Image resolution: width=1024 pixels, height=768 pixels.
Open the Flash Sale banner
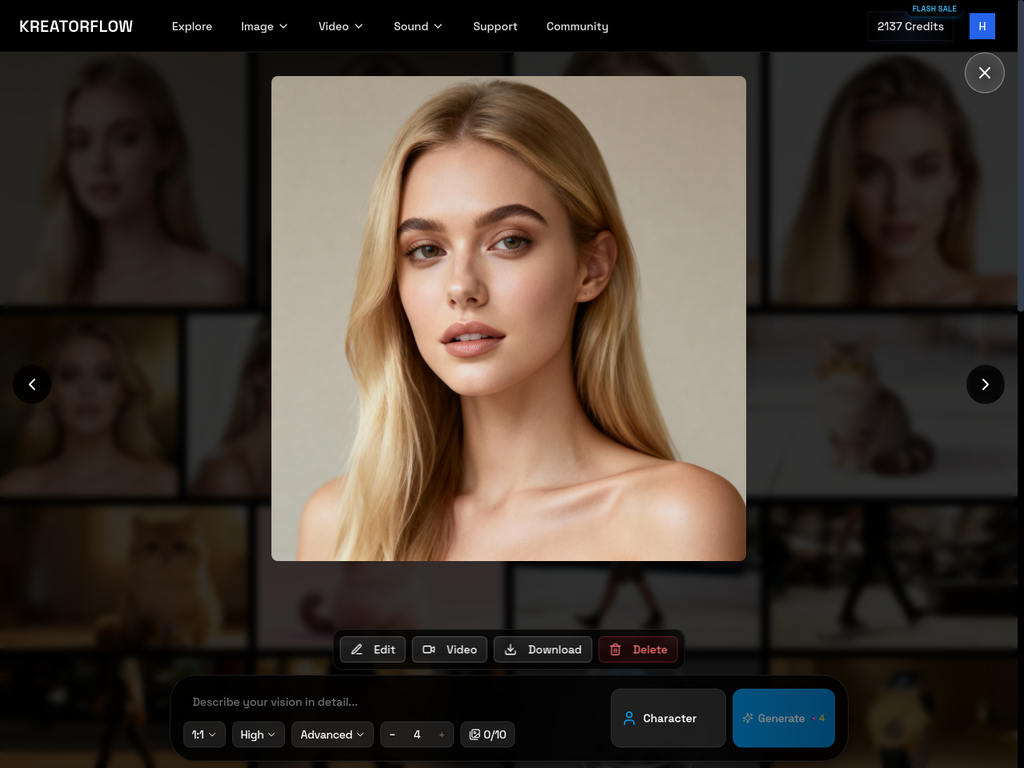933,8
